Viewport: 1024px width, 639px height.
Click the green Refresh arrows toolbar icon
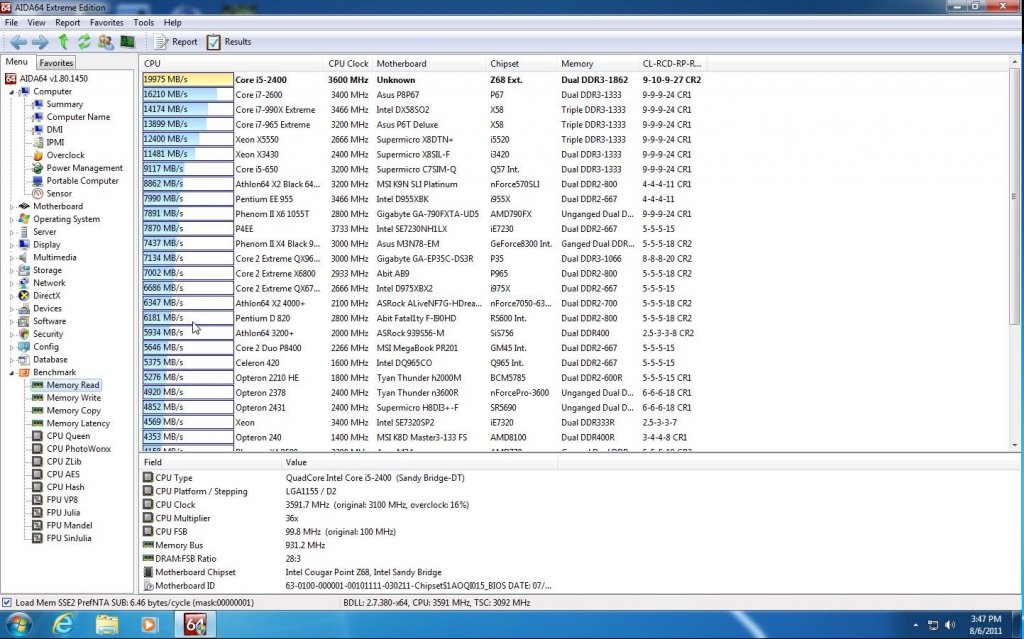(x=84, y=42)
